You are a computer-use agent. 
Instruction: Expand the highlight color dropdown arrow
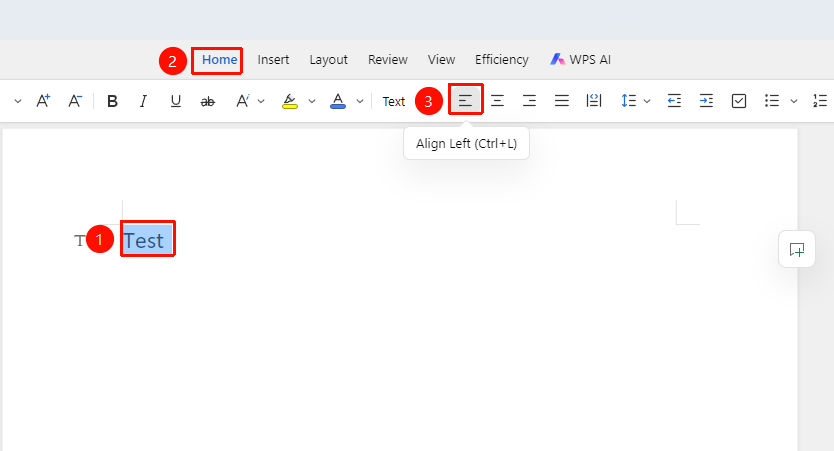tap(312, 101)
